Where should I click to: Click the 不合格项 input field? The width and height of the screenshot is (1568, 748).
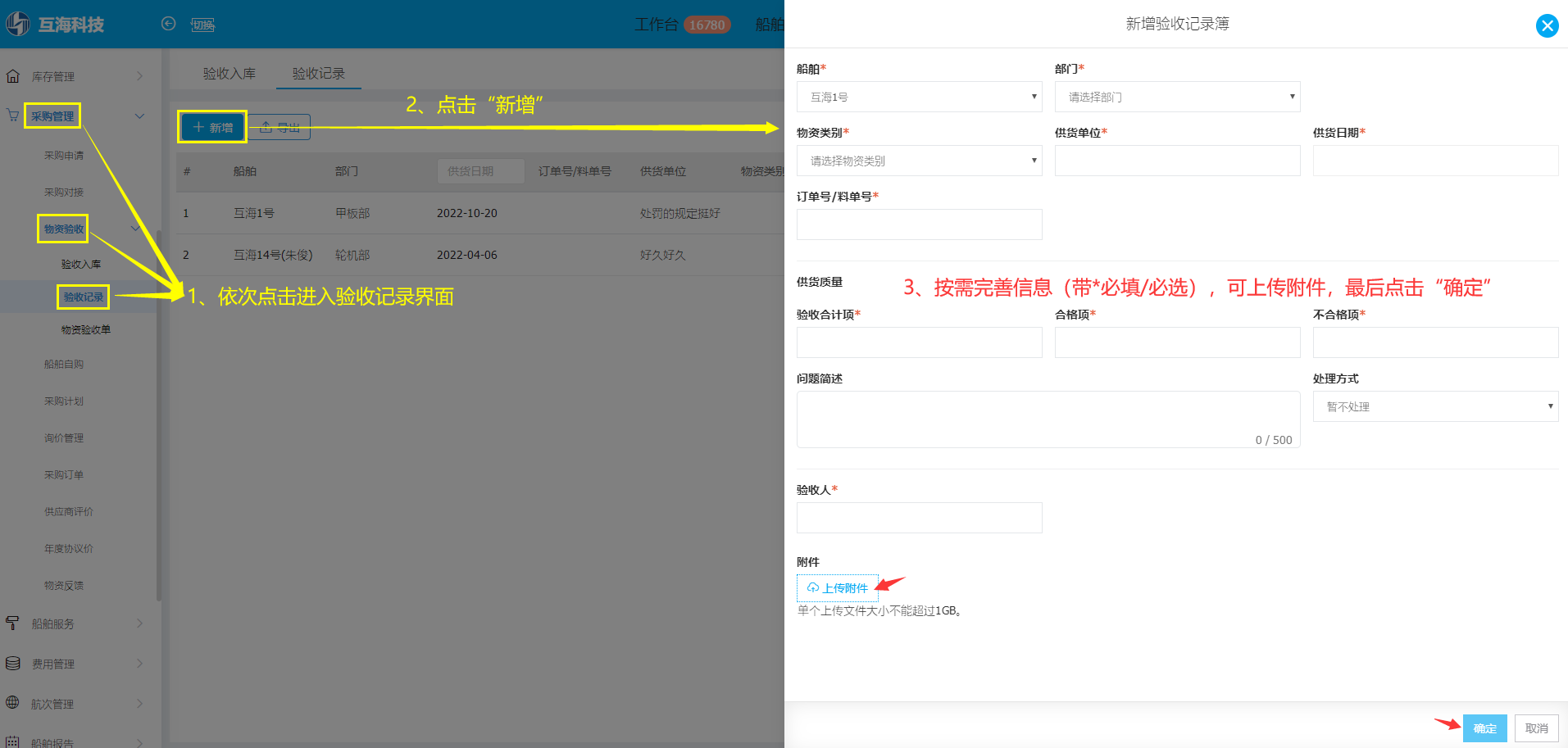pyautogui.click(x=1435, y=342)
